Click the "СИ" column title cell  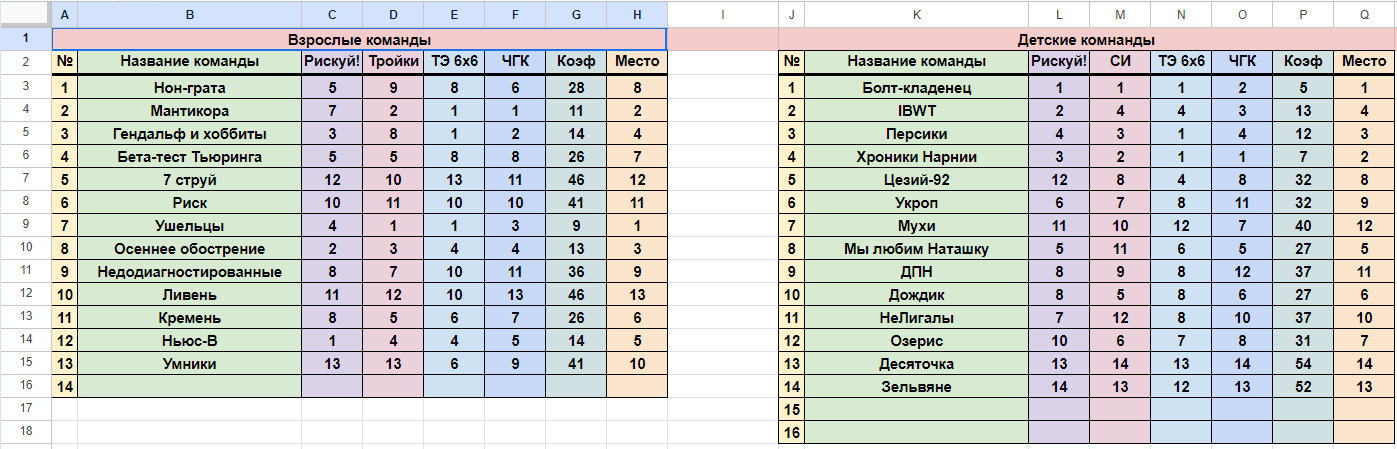1120,62
